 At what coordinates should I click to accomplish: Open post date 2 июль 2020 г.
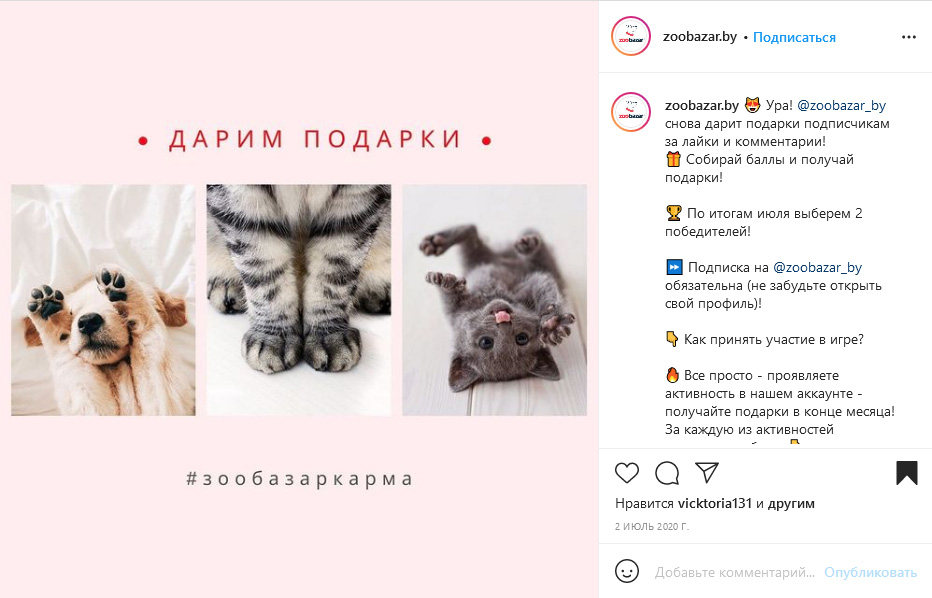coord(652,526)
